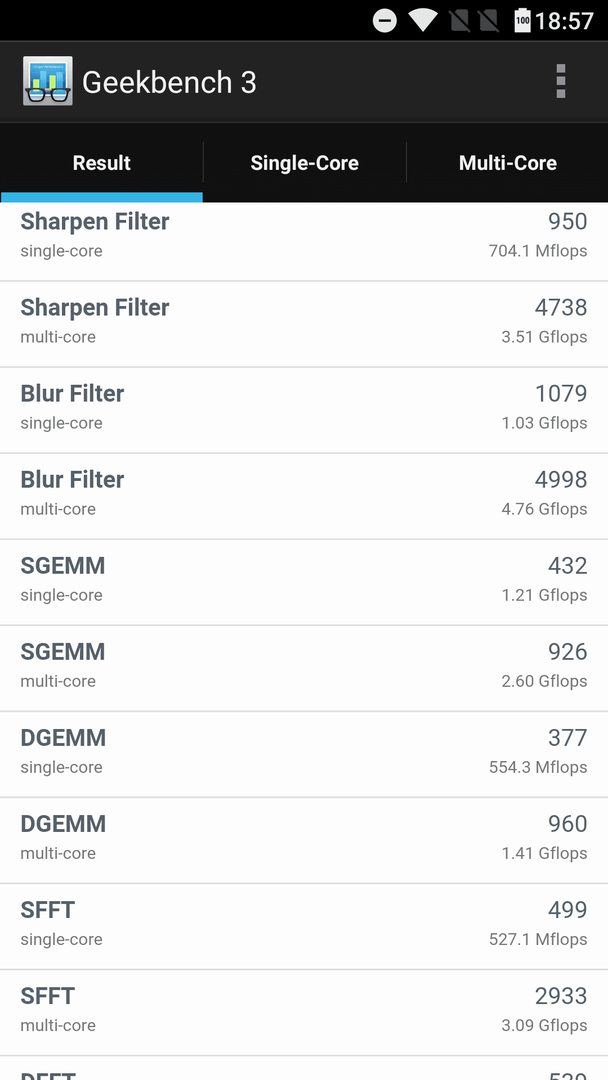Select the SGEMM multi-core 926 row
Screen dimensions: 608x1080
click(304, 668)
